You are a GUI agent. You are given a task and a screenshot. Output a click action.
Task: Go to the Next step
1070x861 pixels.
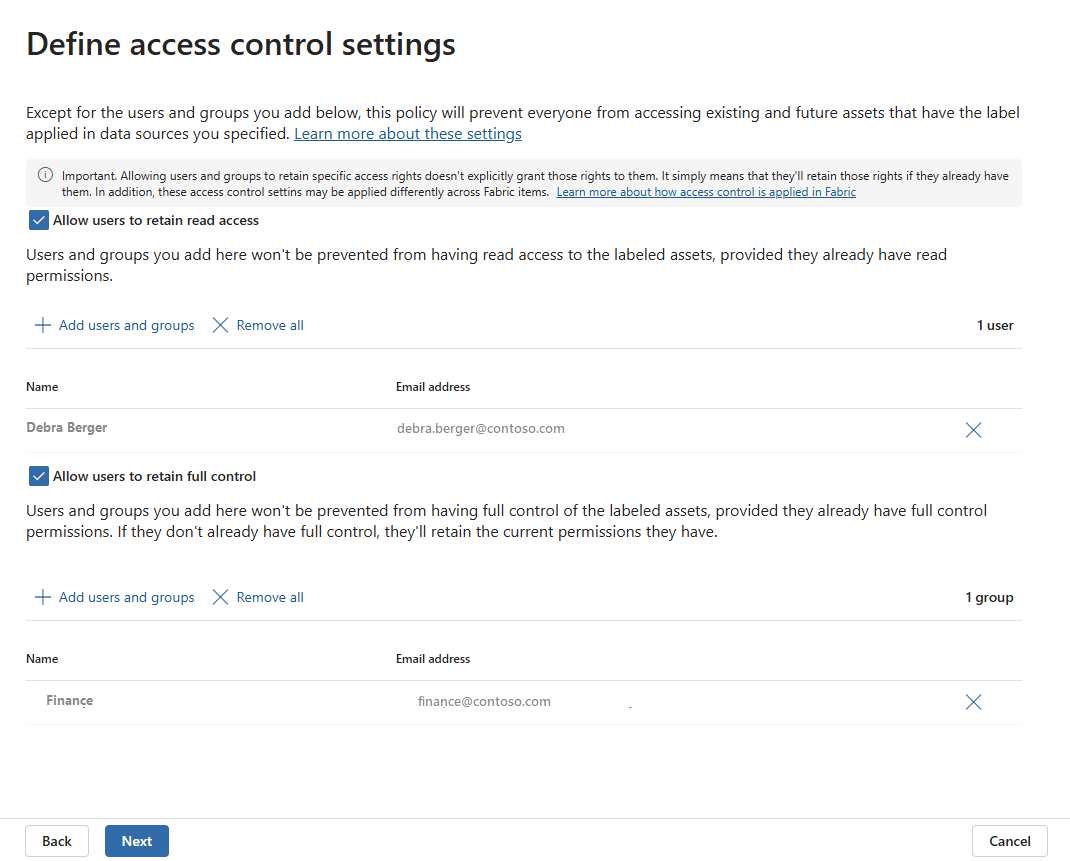point(137,841)
